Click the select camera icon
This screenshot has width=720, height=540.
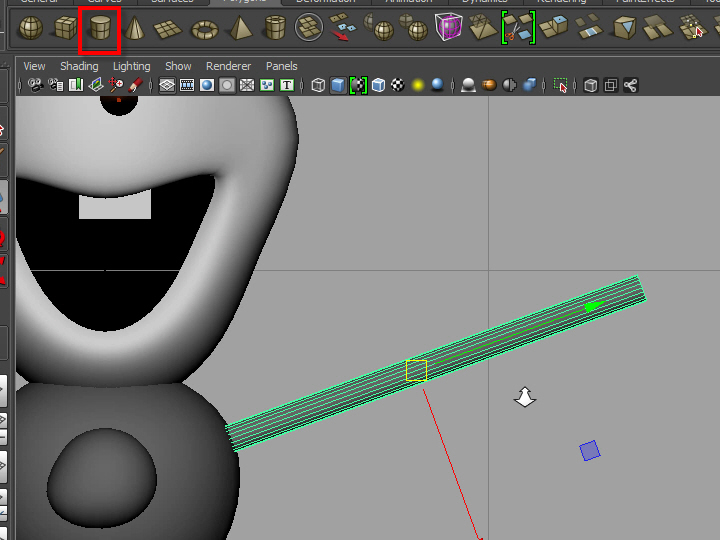pyautogui.click(x=35, y=86)
